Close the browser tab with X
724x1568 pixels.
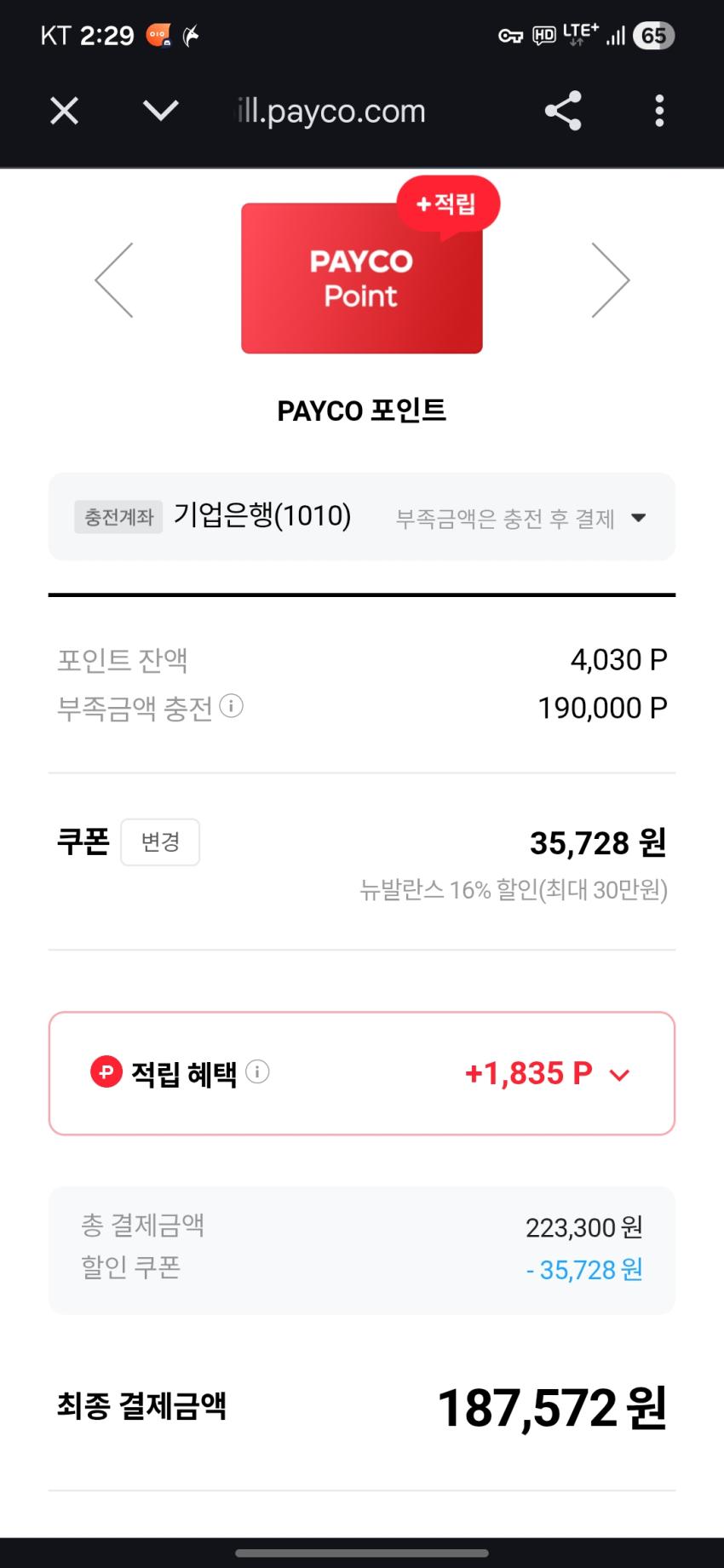pyautogui.click(x=65, y=111)
